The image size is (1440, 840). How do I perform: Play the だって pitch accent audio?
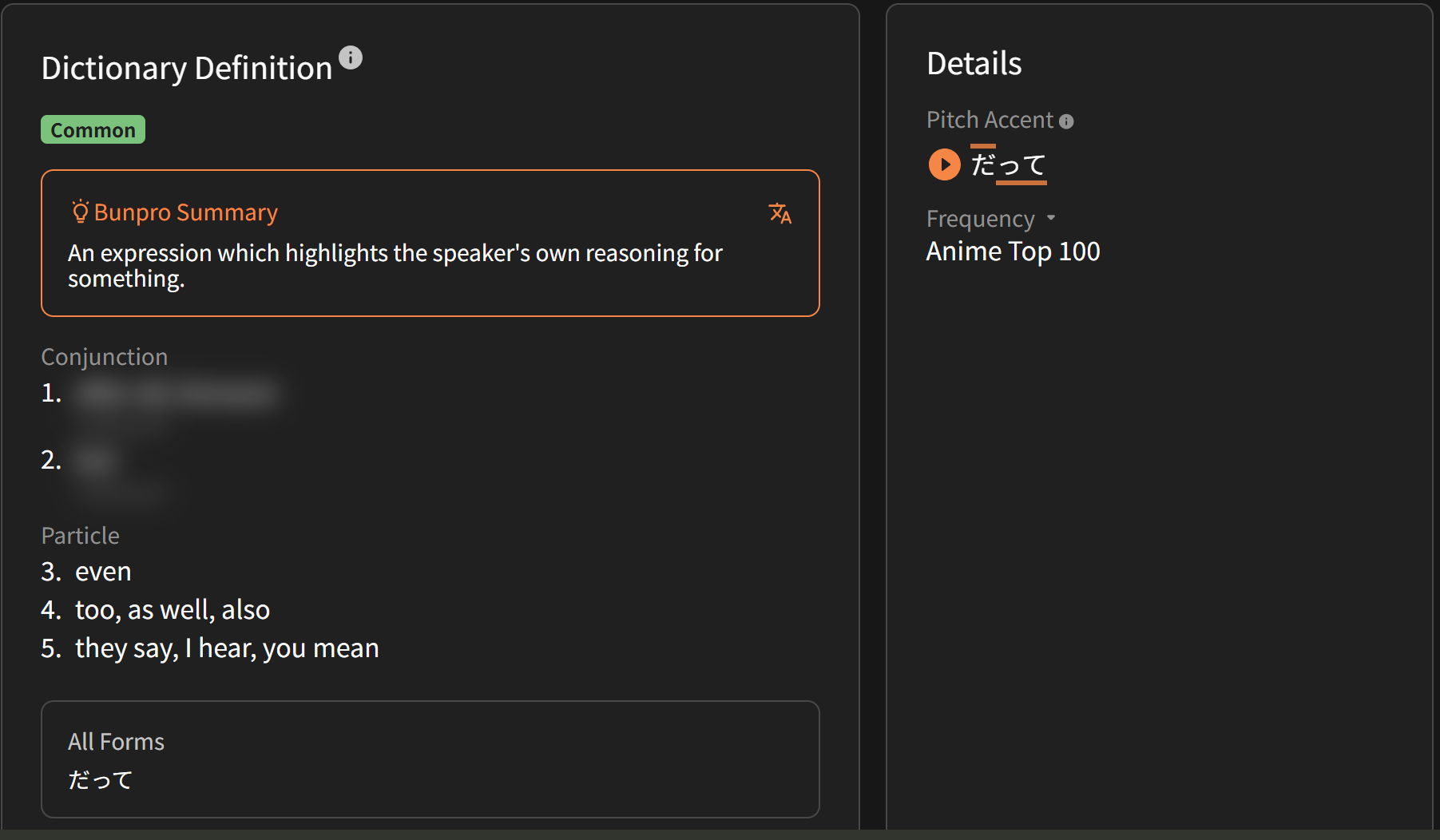tap(944, 164)
